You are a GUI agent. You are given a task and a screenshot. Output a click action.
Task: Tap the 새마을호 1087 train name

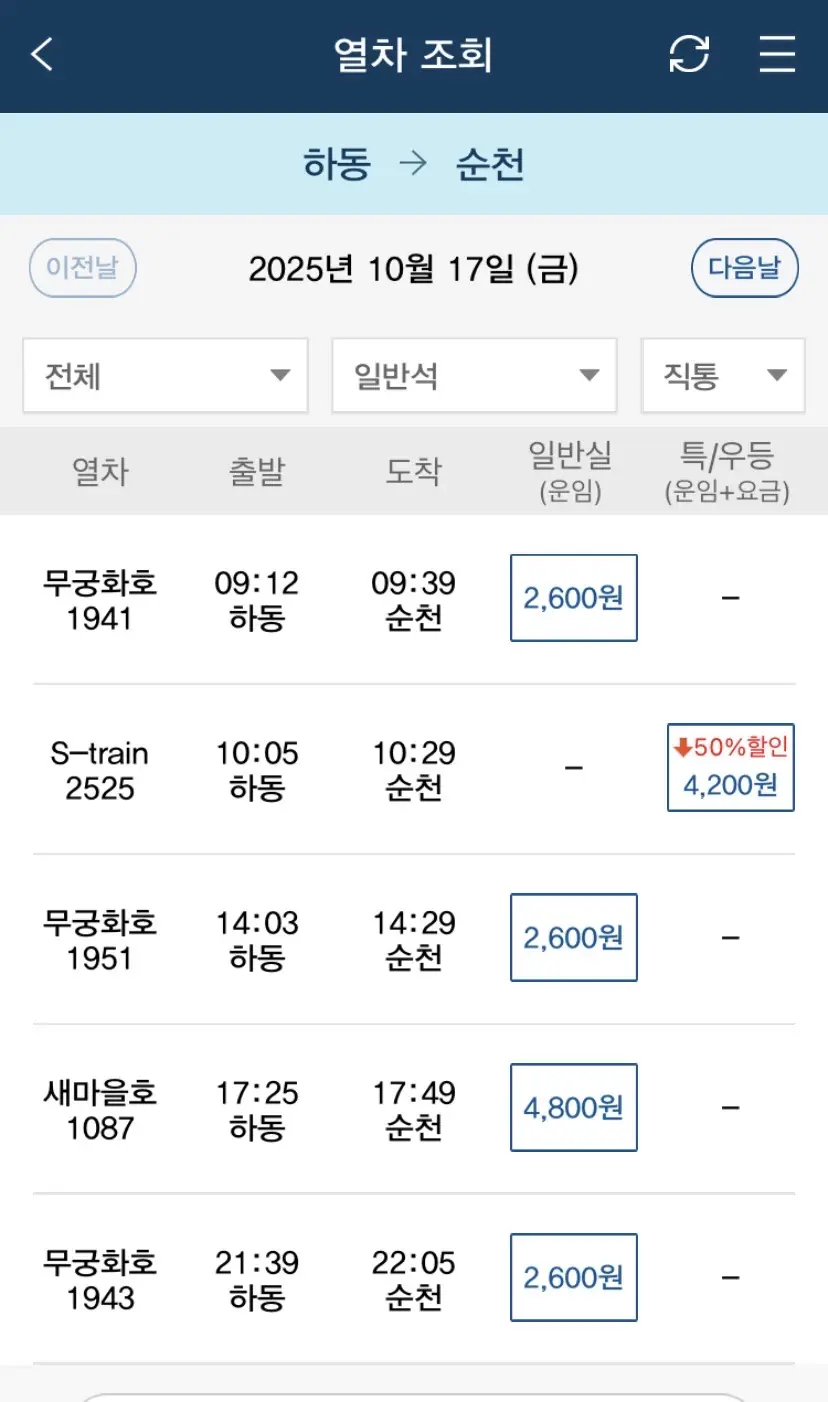tap(100, 1110)
